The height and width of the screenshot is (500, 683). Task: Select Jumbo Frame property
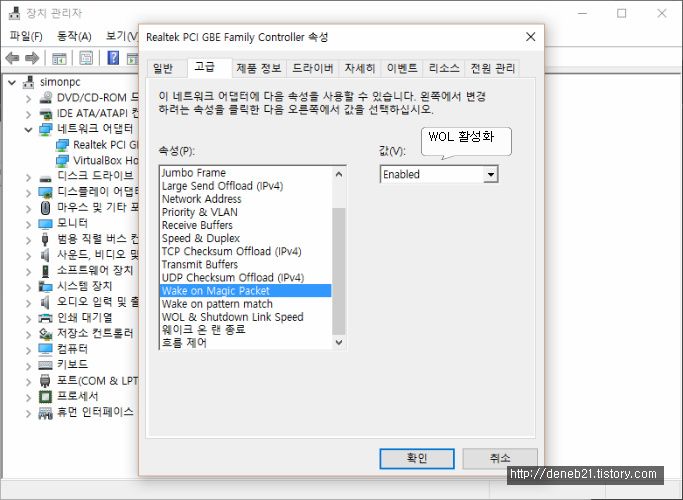(x=245, y=172)
